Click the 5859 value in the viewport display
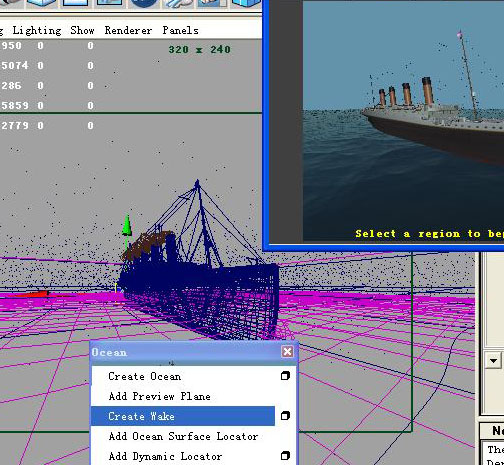Image resolution: width=504 pixels, height=465 pixels. [x=14, y=105]
